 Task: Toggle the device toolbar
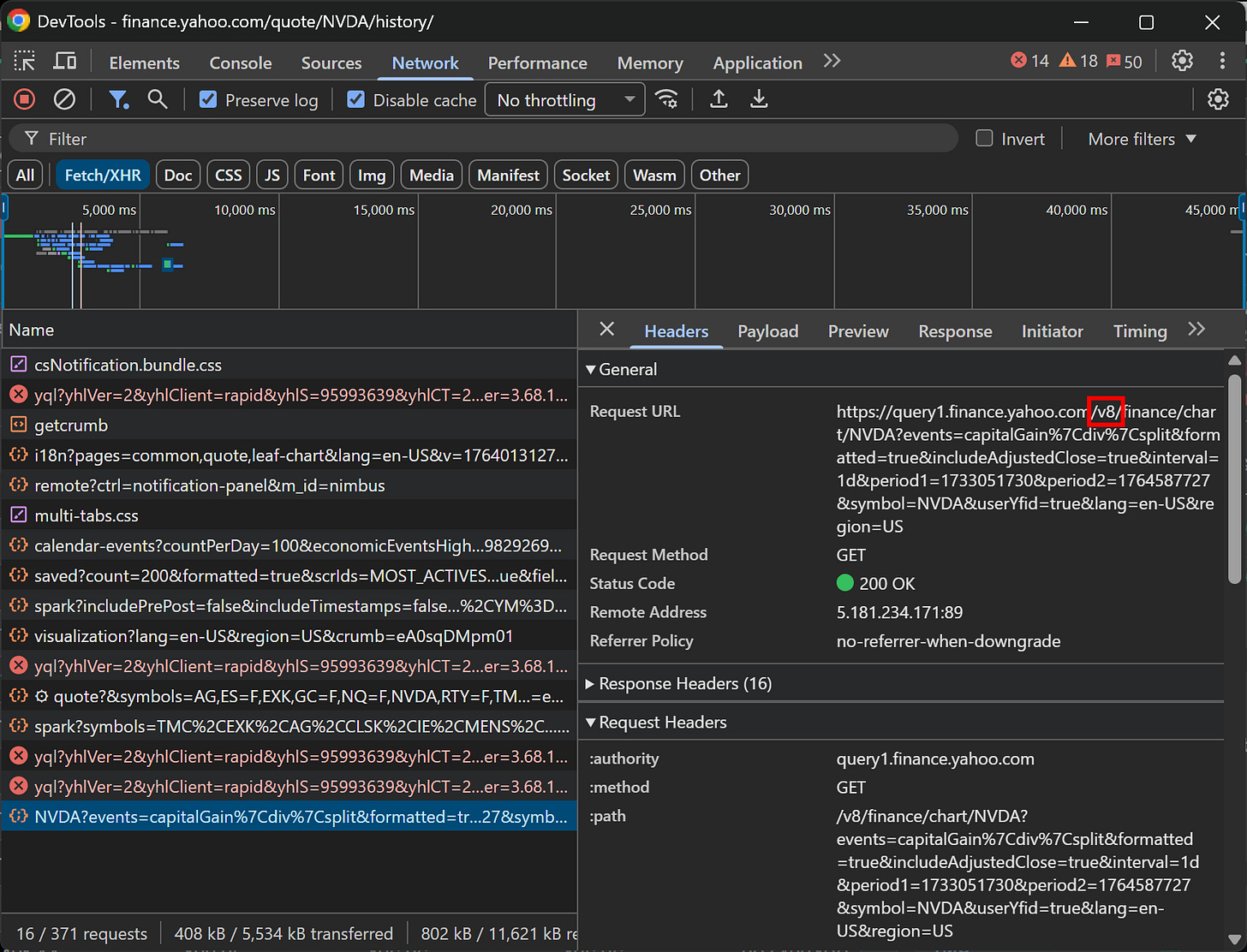pos(64,62)
